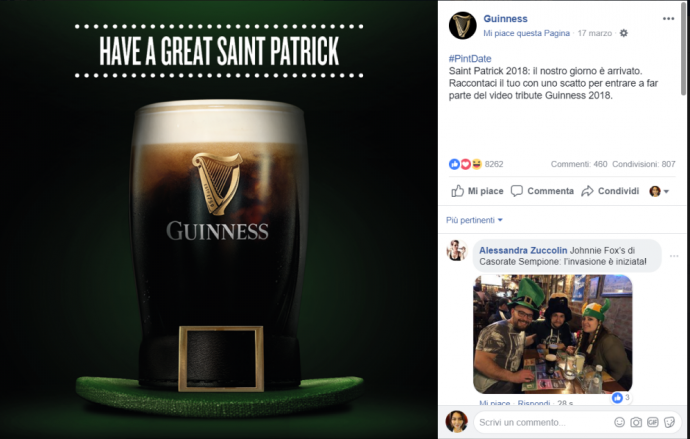The height and width of the screenshot is (439, 690).
Task: Click the Guinness page name link
Action: click(505, 18)
